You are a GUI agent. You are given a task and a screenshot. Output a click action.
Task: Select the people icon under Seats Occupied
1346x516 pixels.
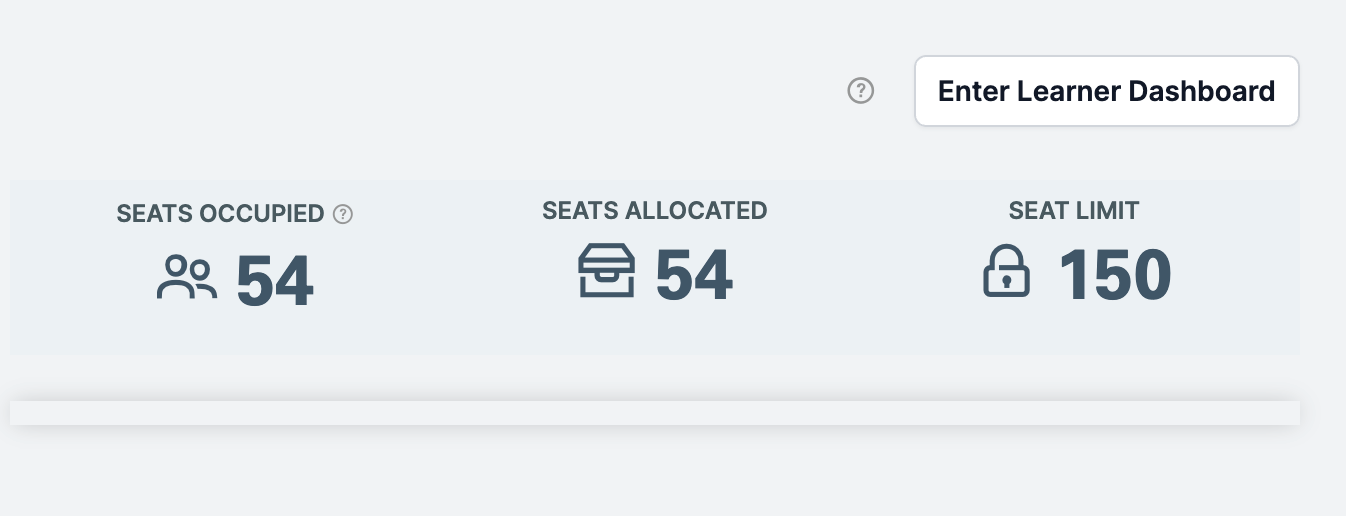pos(187,278)
